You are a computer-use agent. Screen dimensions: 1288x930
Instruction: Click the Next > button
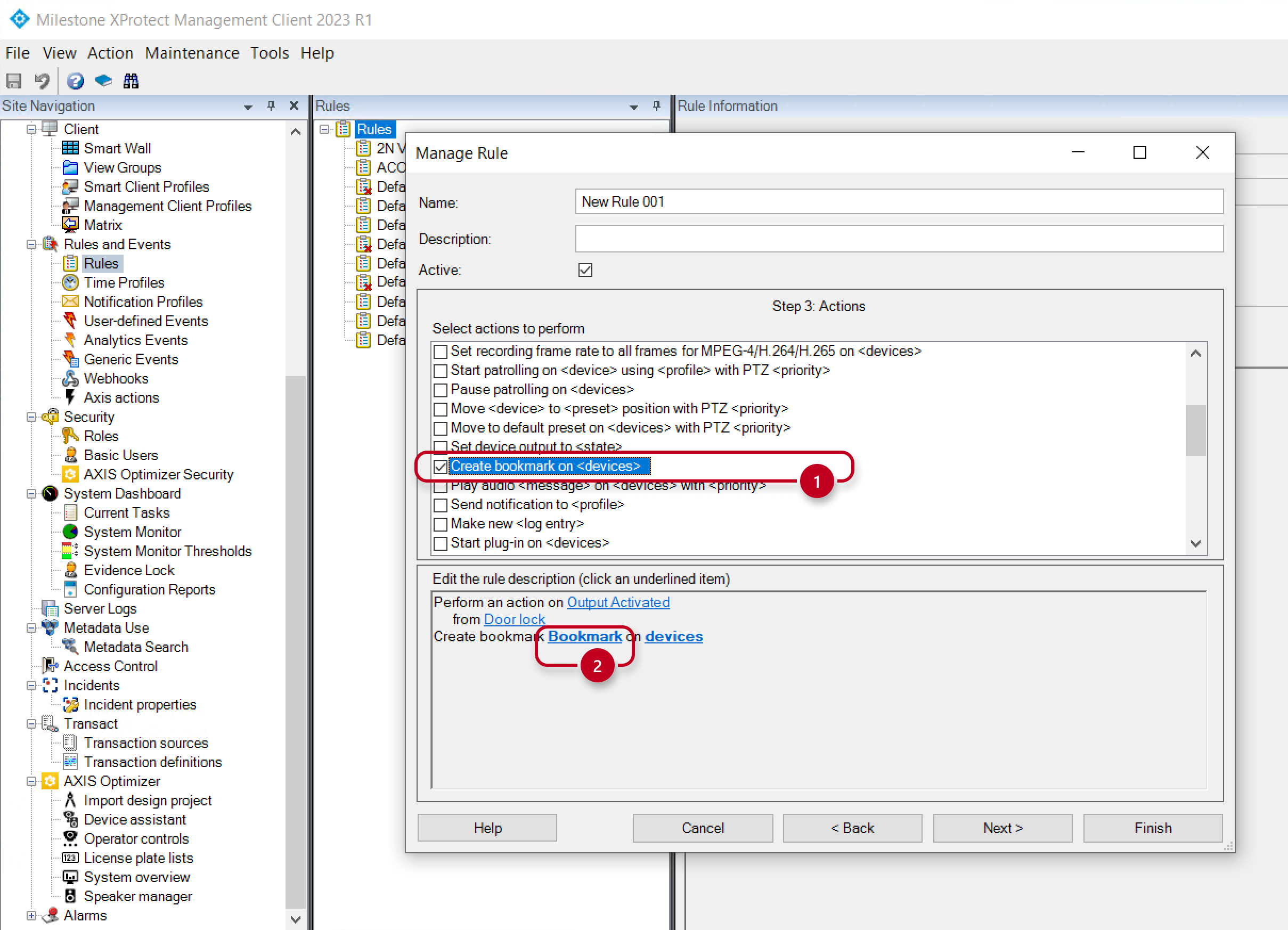pyautogui.click(x=1002, y=828)
